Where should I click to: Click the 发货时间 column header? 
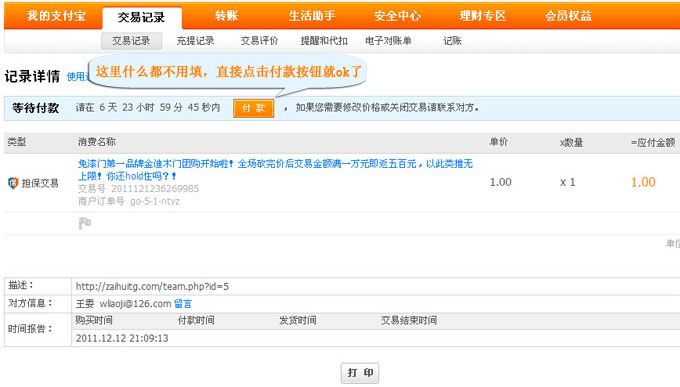pyautogui.click(x=298, y=320)
